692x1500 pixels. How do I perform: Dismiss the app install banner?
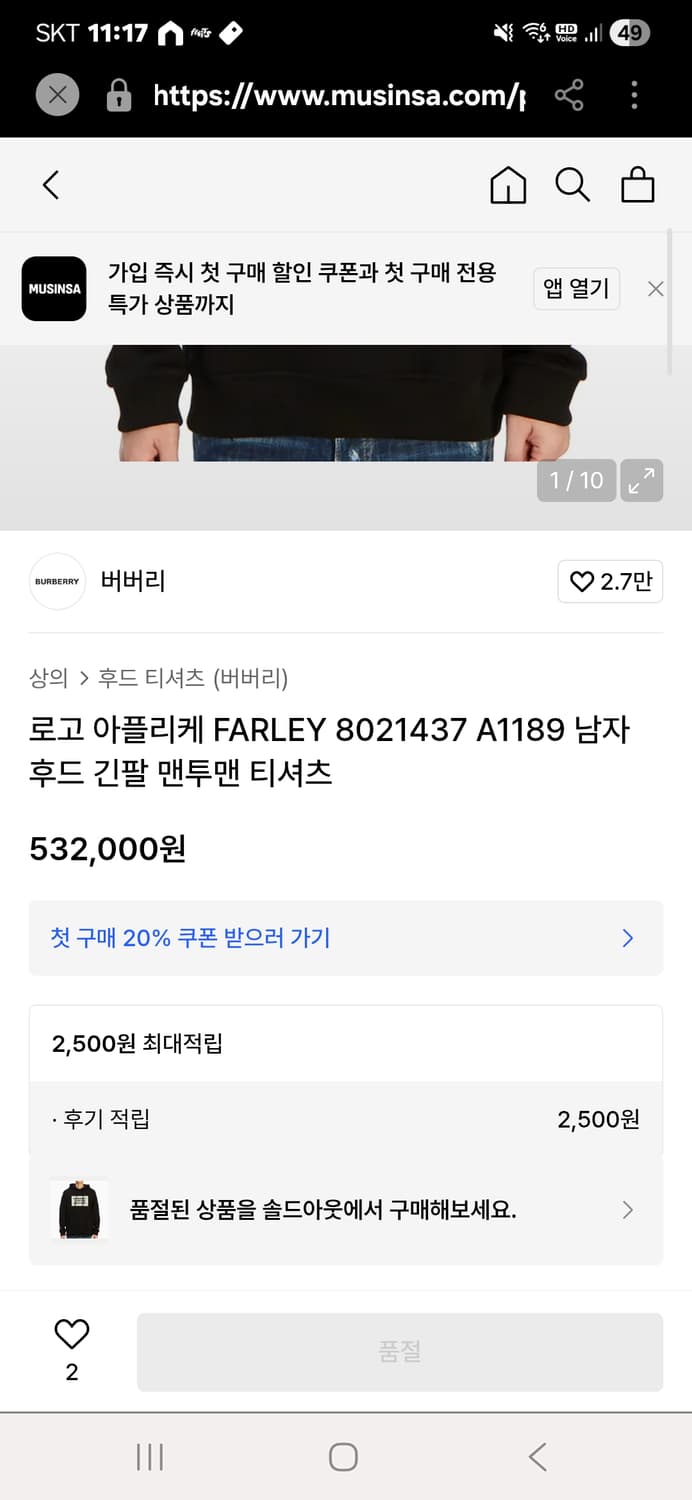tap(655, 289)
